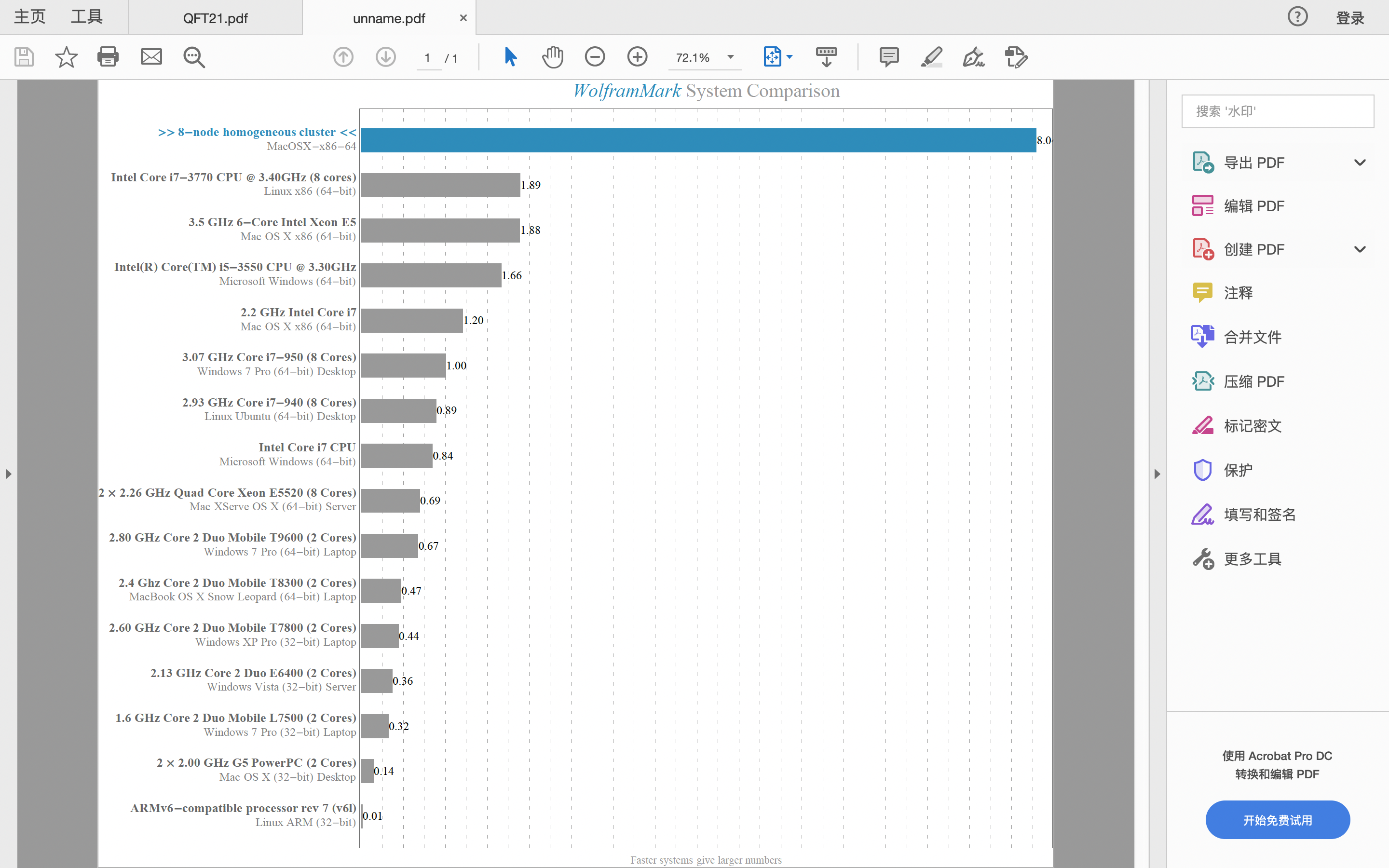Go to the next page with the down arrow

386,57
